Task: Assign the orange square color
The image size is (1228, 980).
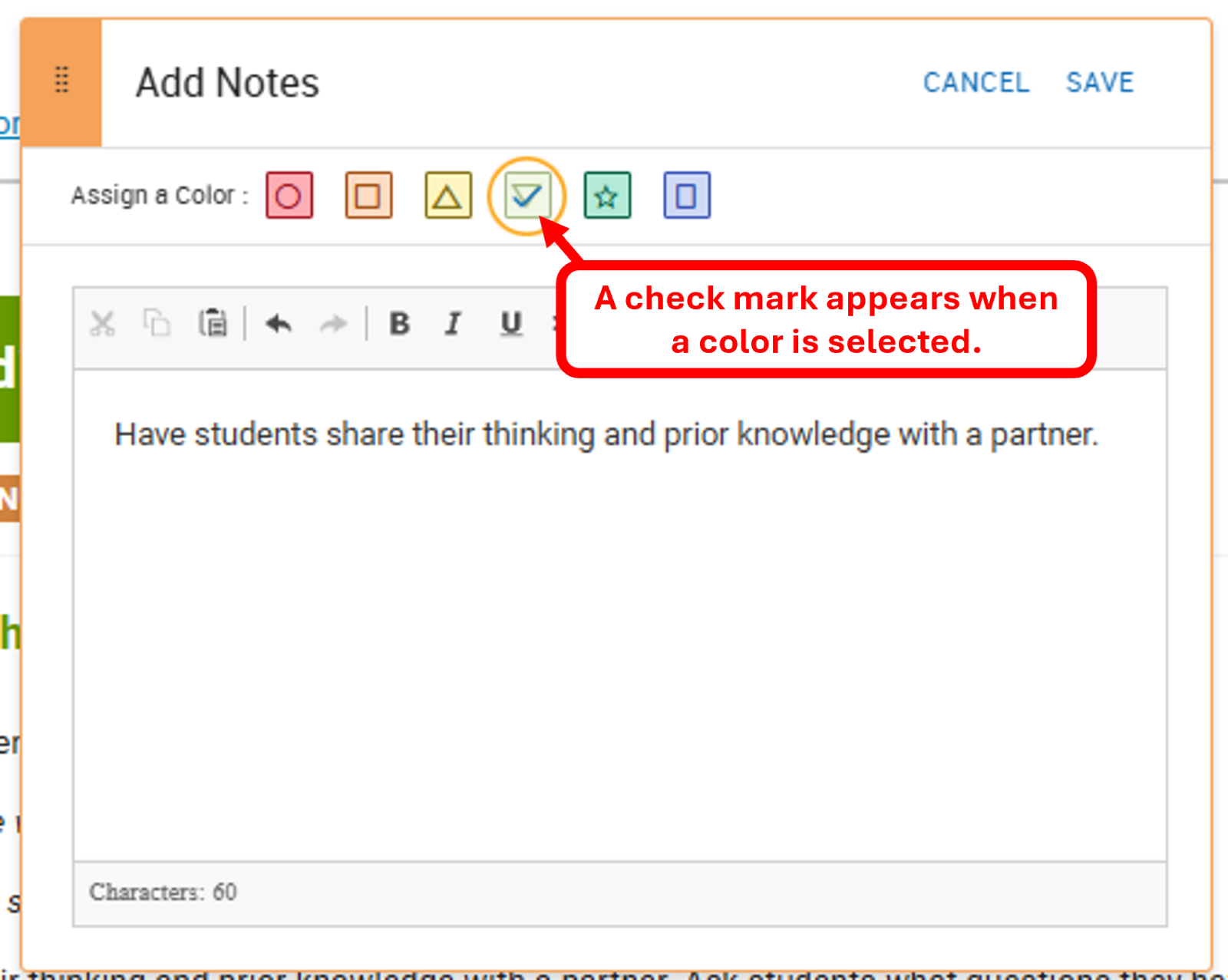Action: (368, 196)
